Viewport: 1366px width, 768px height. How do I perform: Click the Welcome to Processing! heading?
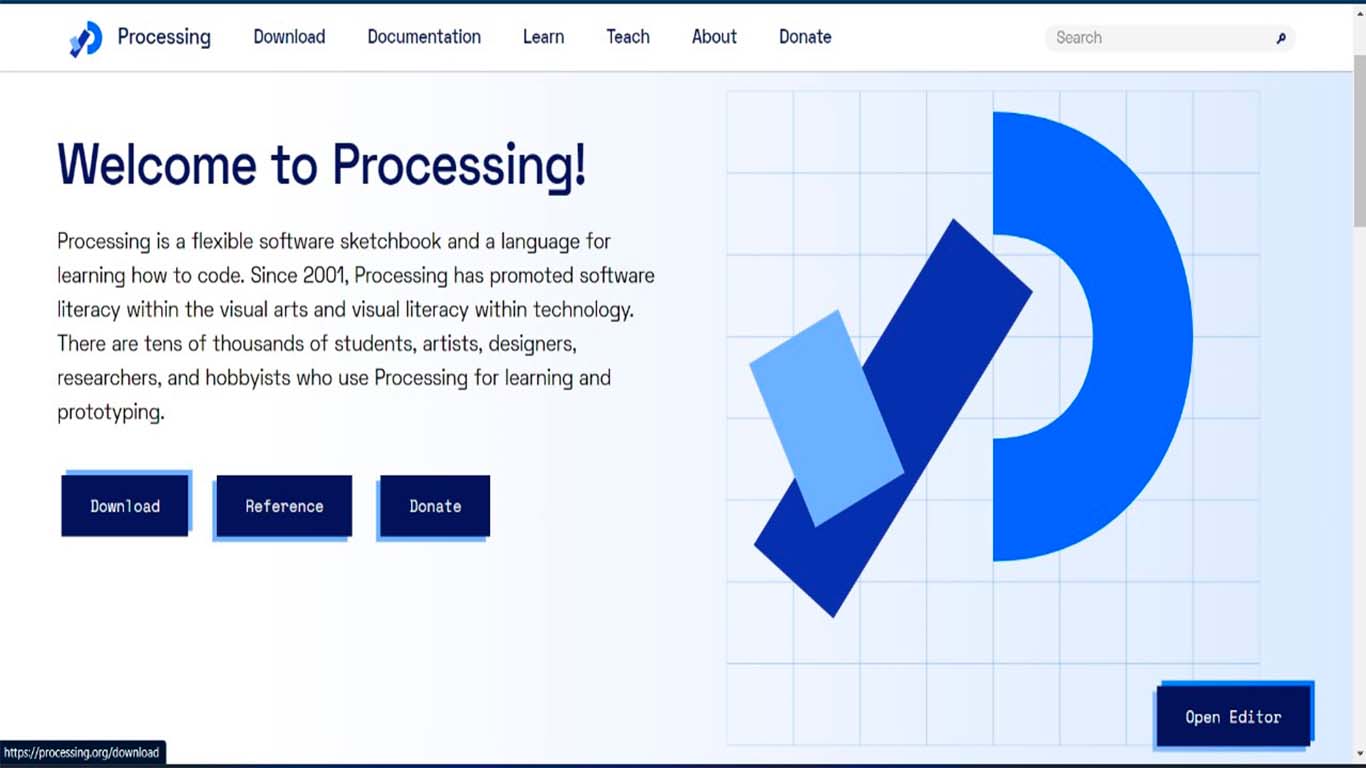point(322,164)
